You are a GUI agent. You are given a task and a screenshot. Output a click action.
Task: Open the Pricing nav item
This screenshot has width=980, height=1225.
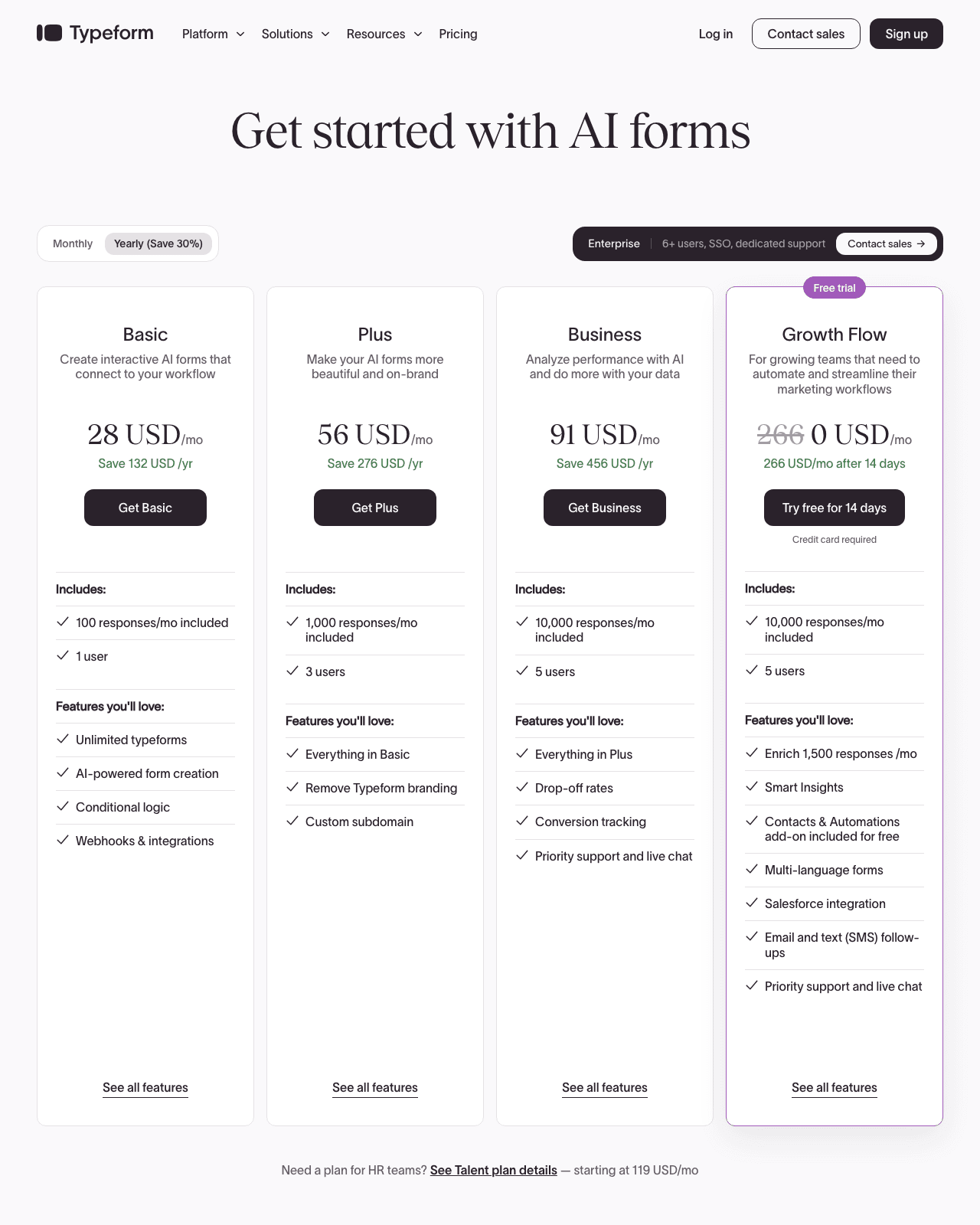pos(458,34)
